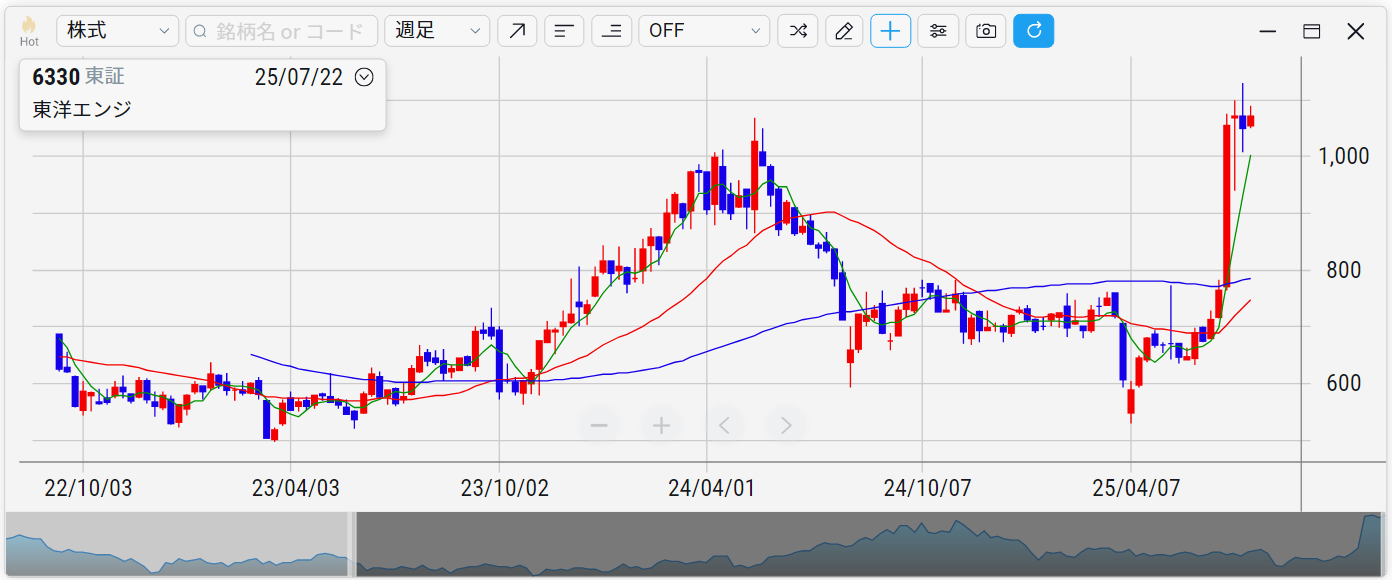The image size is (1392, 580).
Task: Select the pencil drawing tool
Action: point(844,31)
